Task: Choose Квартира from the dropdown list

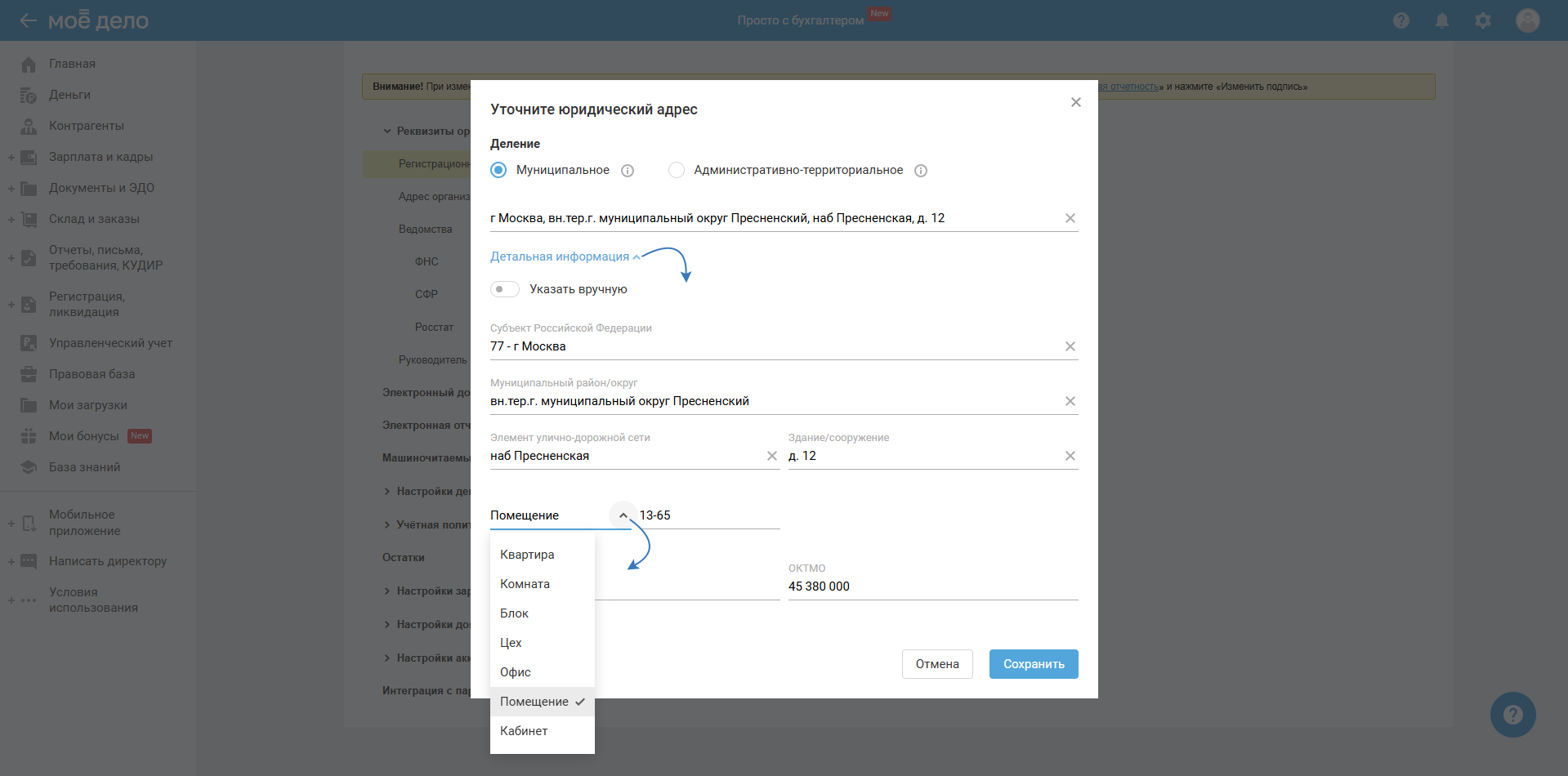Action: tap(543, 555)
